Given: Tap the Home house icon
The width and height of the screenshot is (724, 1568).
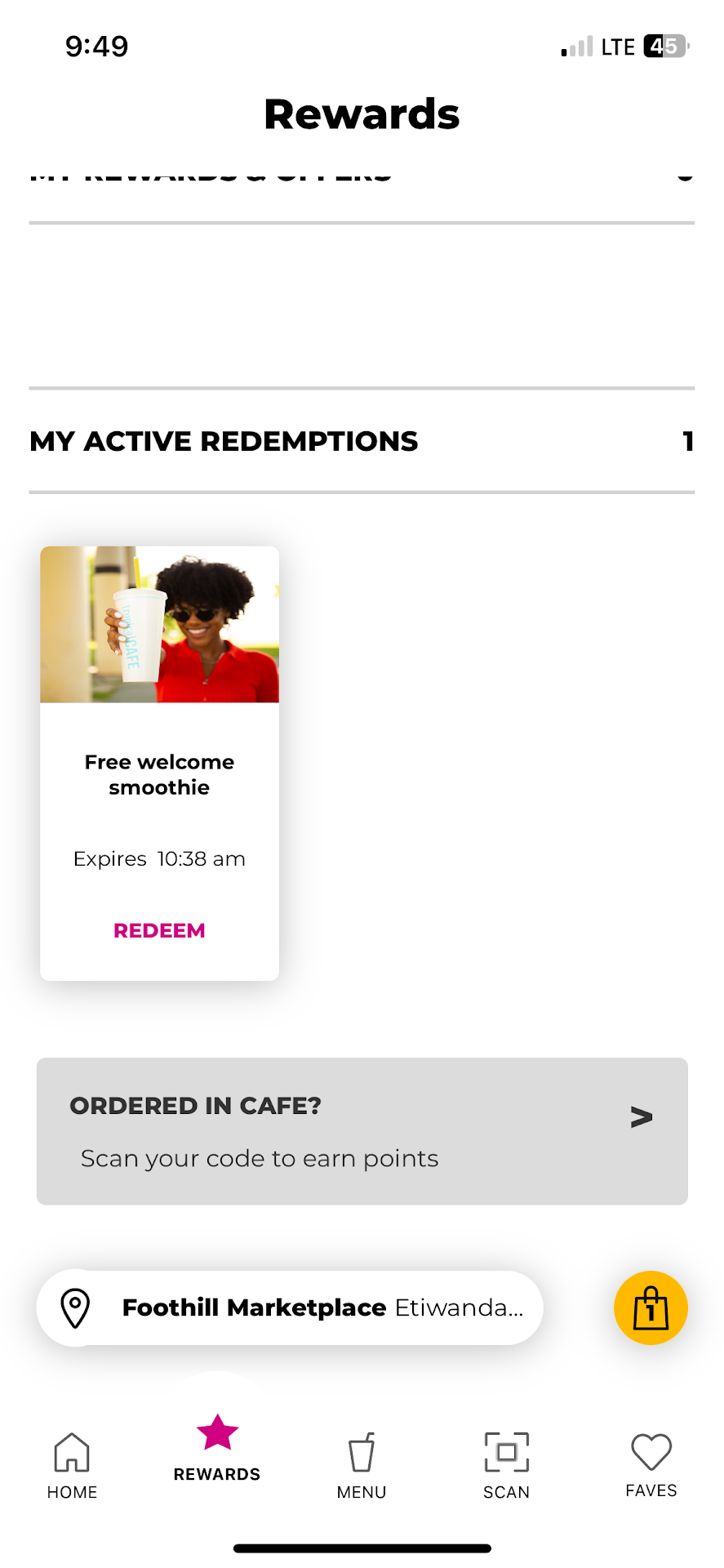Looking at the screenshot, I should (x=72, y=1452).
